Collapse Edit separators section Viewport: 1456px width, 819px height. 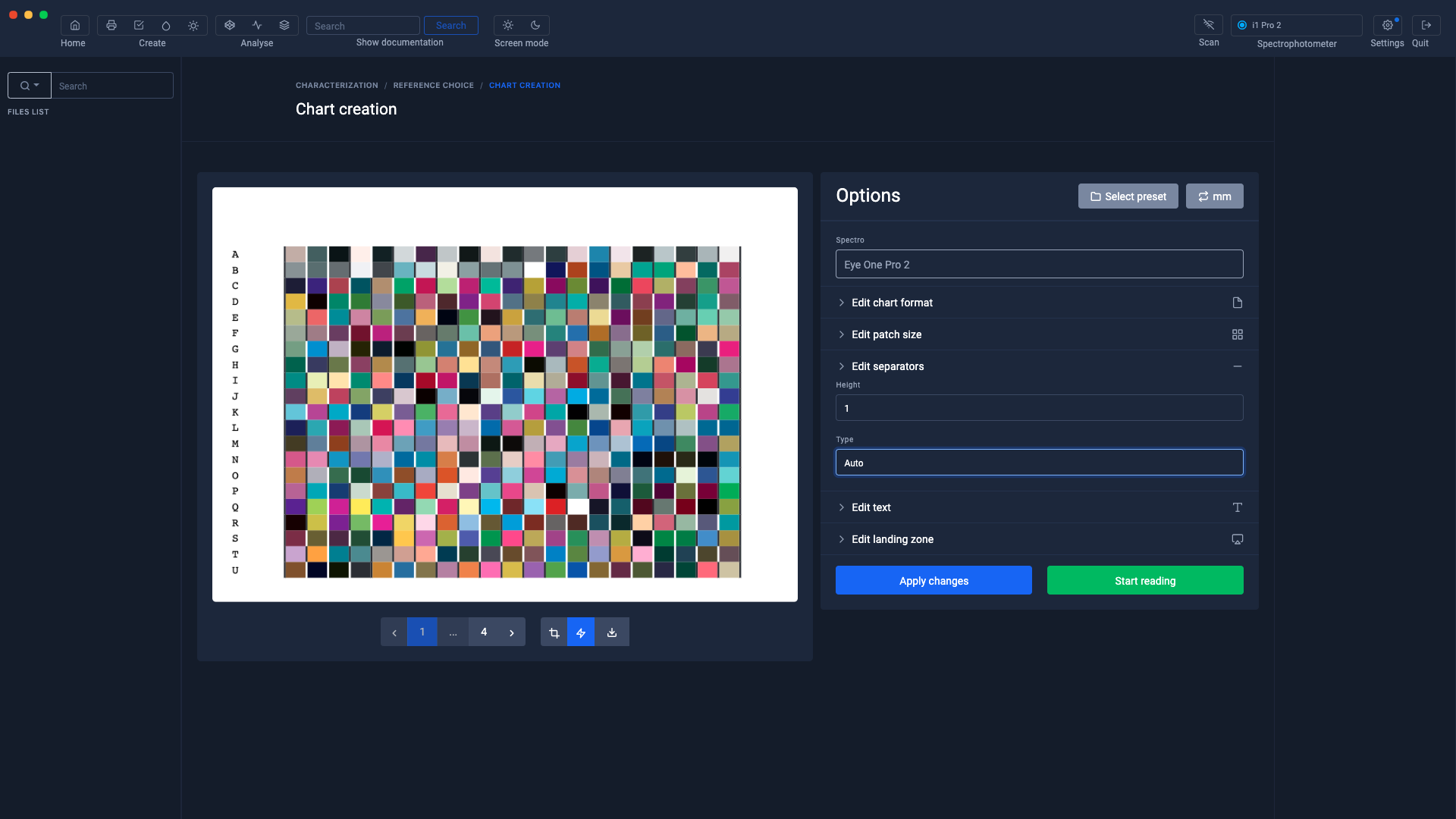click(1040, 366)
